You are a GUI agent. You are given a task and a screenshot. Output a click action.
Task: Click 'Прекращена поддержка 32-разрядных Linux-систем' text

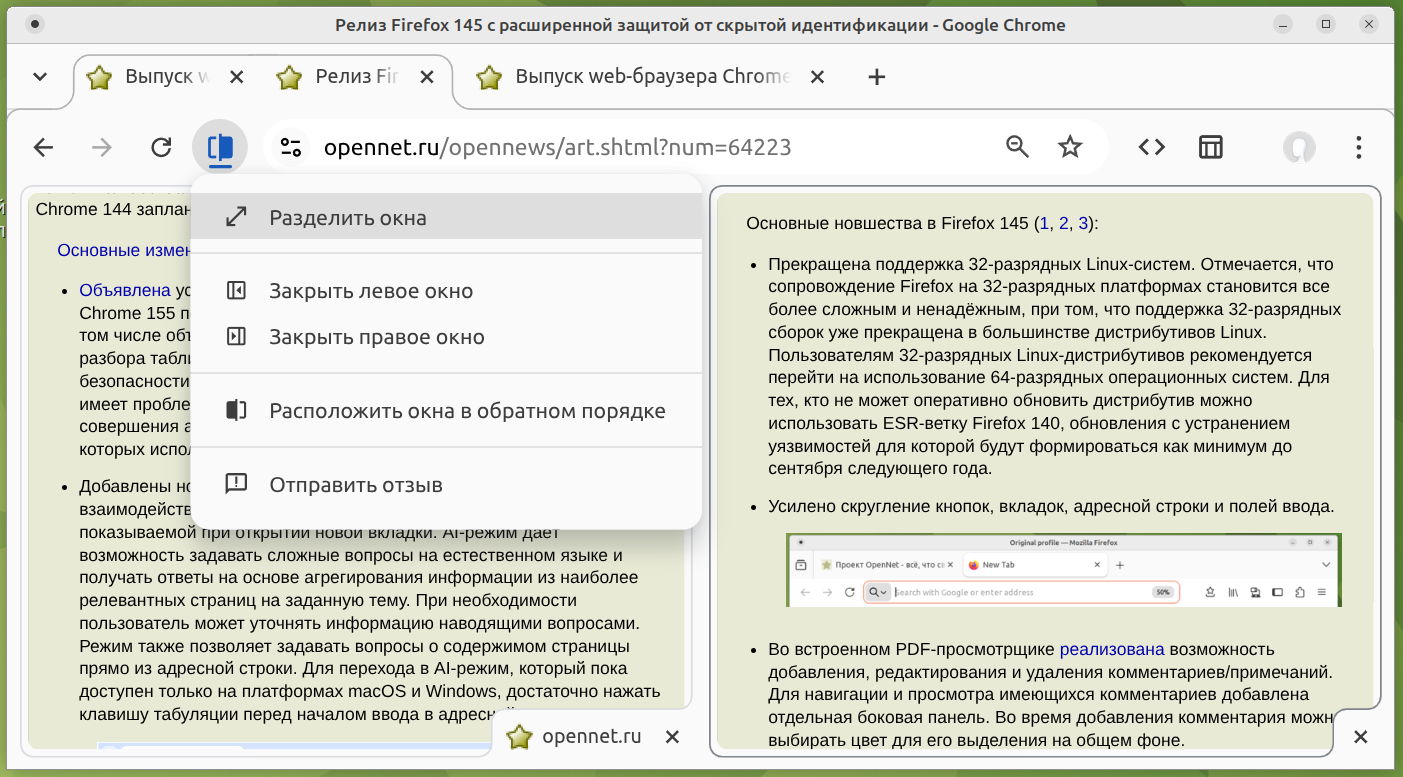(x=980, y=264)
